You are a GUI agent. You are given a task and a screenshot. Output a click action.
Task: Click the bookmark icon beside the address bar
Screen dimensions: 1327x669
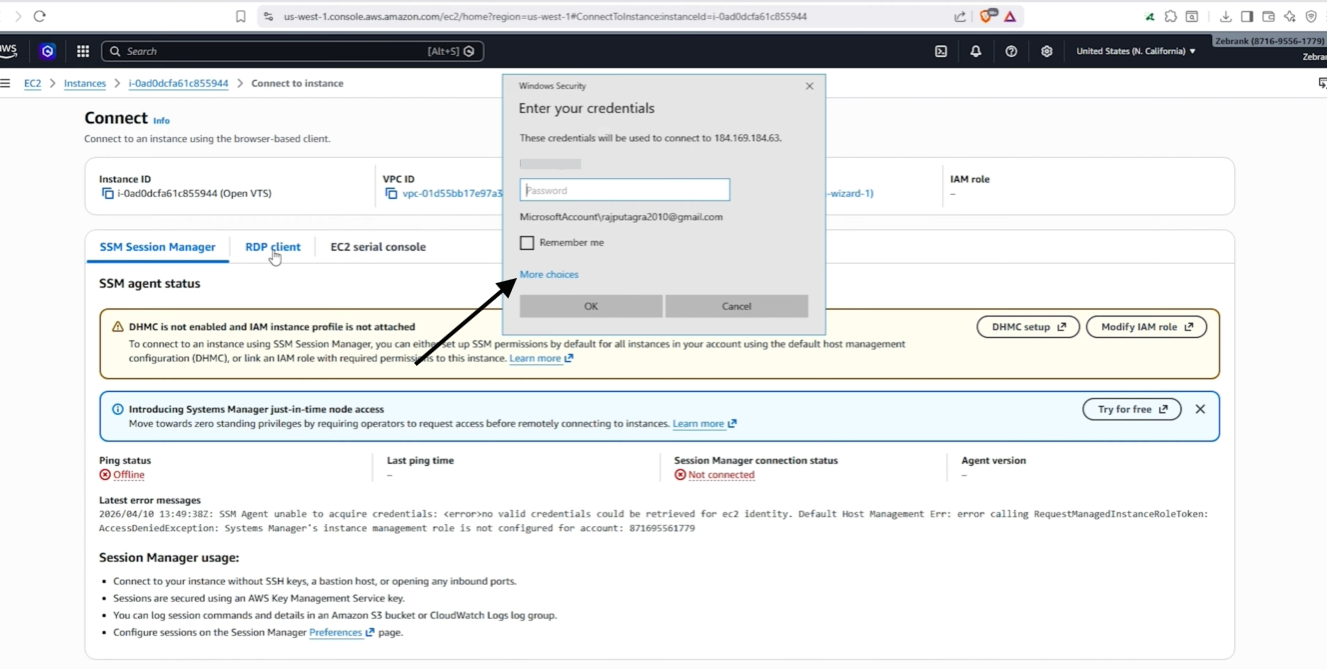241,16
